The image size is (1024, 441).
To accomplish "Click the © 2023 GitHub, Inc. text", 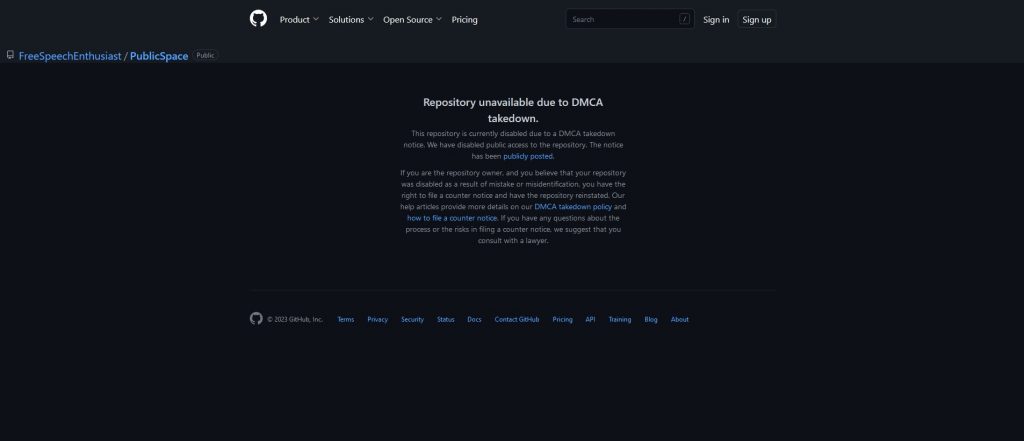I will click(x=295, y=319).
